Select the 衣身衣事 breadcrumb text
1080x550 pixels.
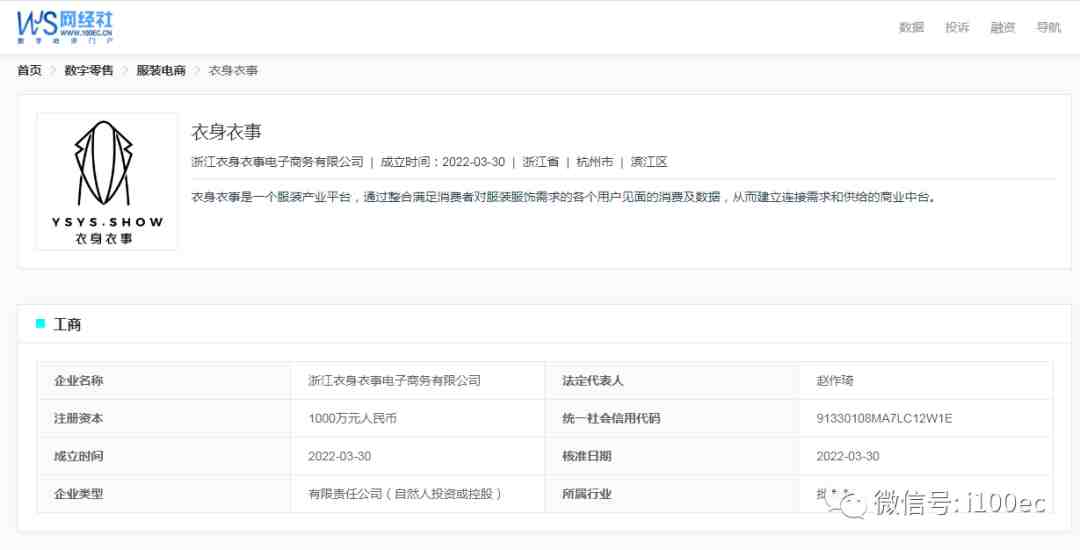233,70
